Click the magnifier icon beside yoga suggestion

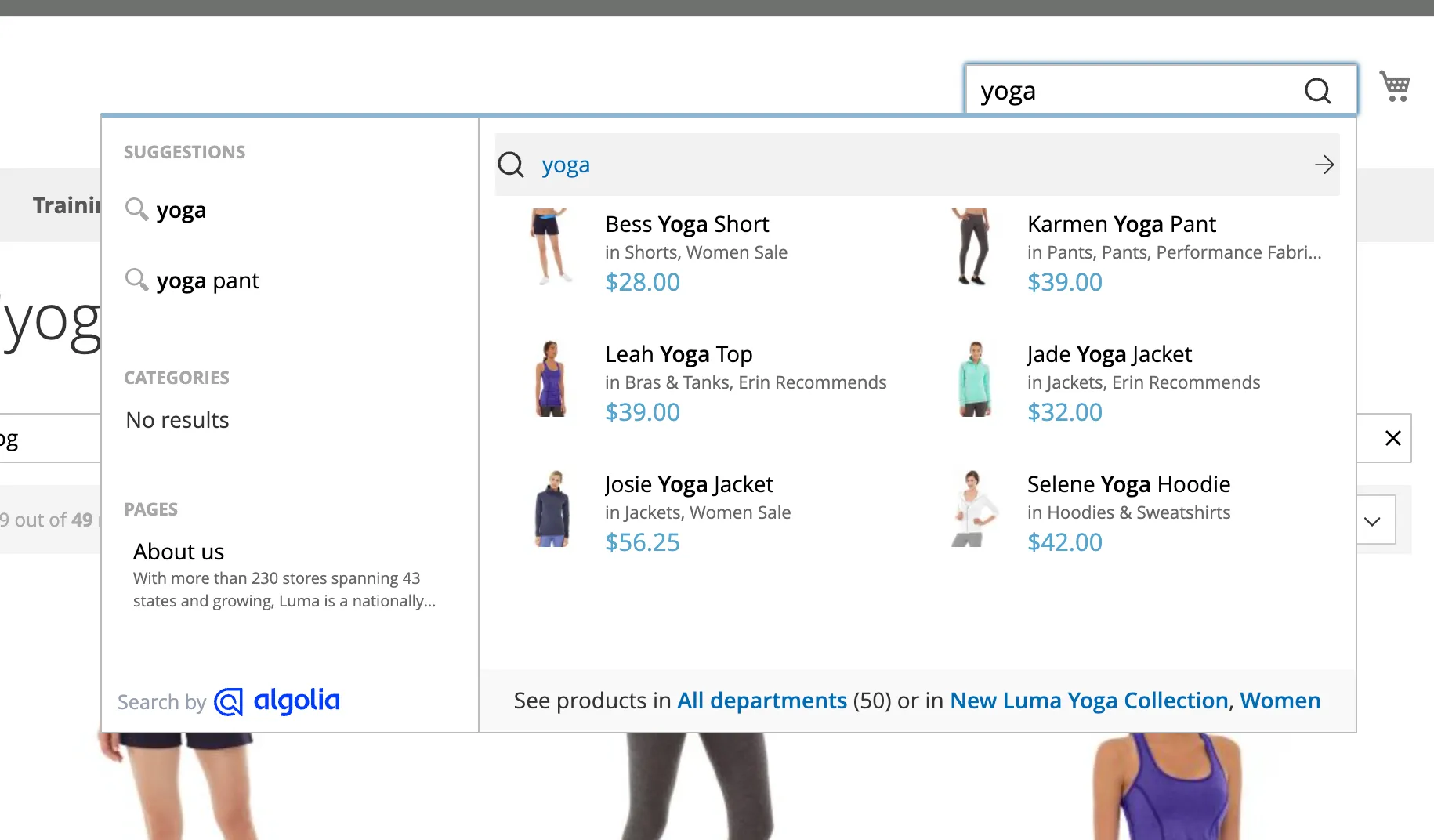tap(136, 209)
